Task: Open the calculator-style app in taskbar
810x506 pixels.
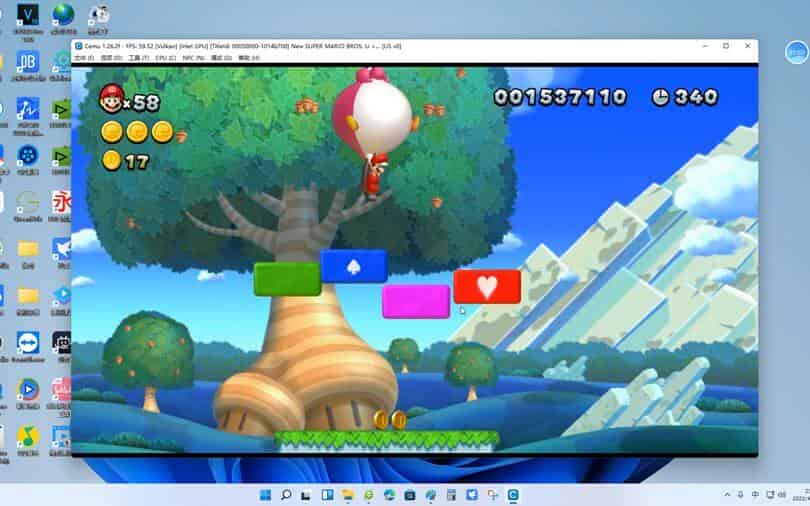Action: [x=451, y=495]
